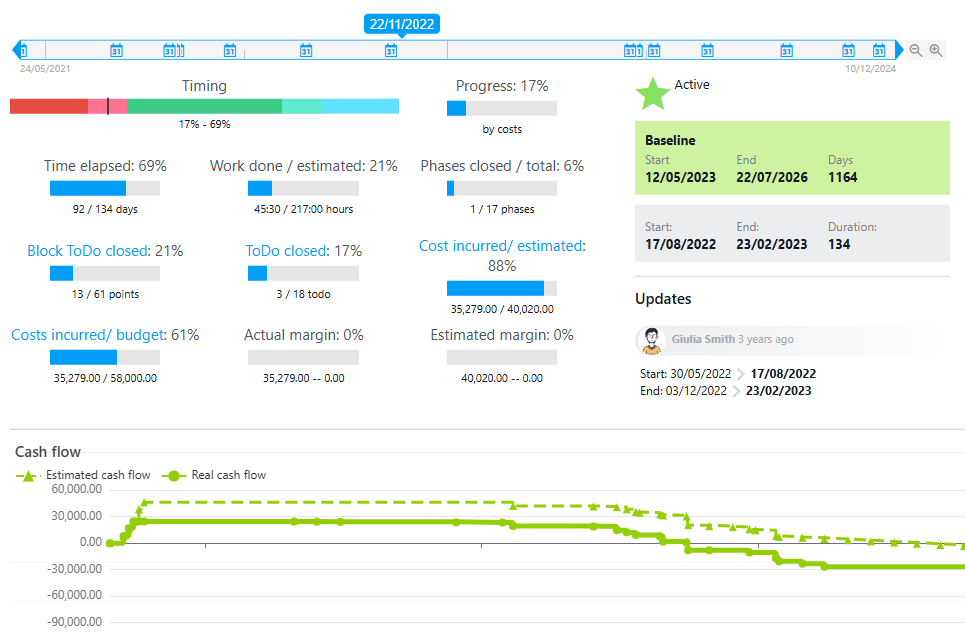Click the 22/11/2022 date tooltip
Screen dimensions: 965x634
point(402,24)
